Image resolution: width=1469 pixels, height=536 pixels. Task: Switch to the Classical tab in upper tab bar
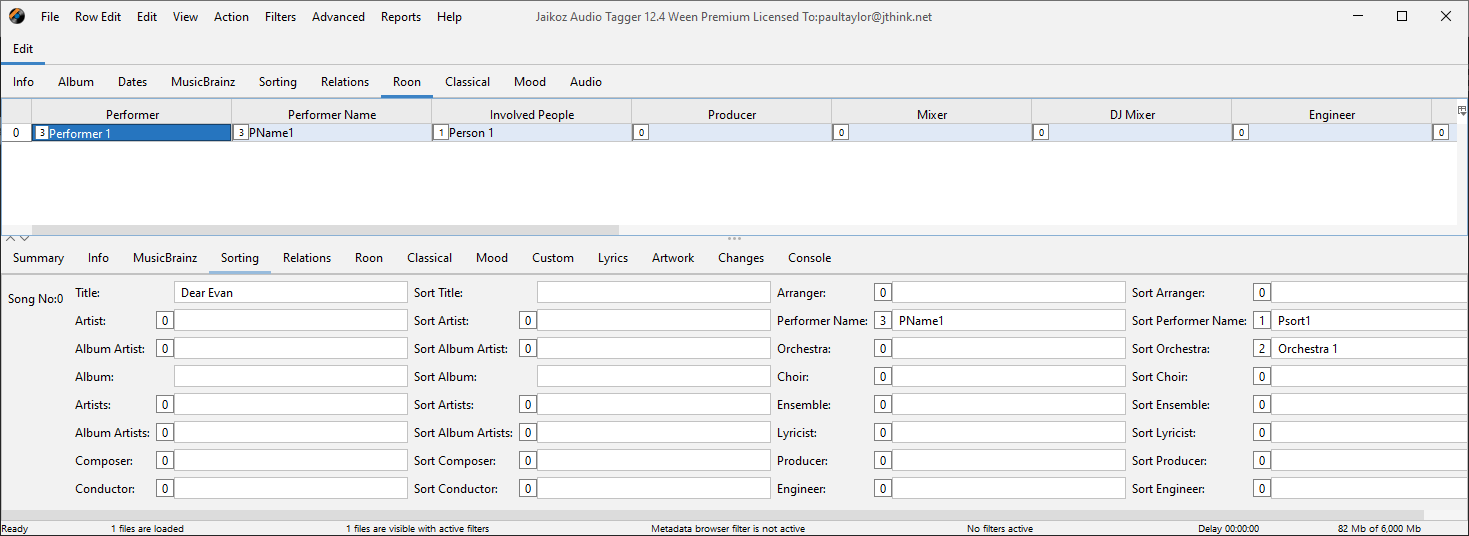[467, 82]
